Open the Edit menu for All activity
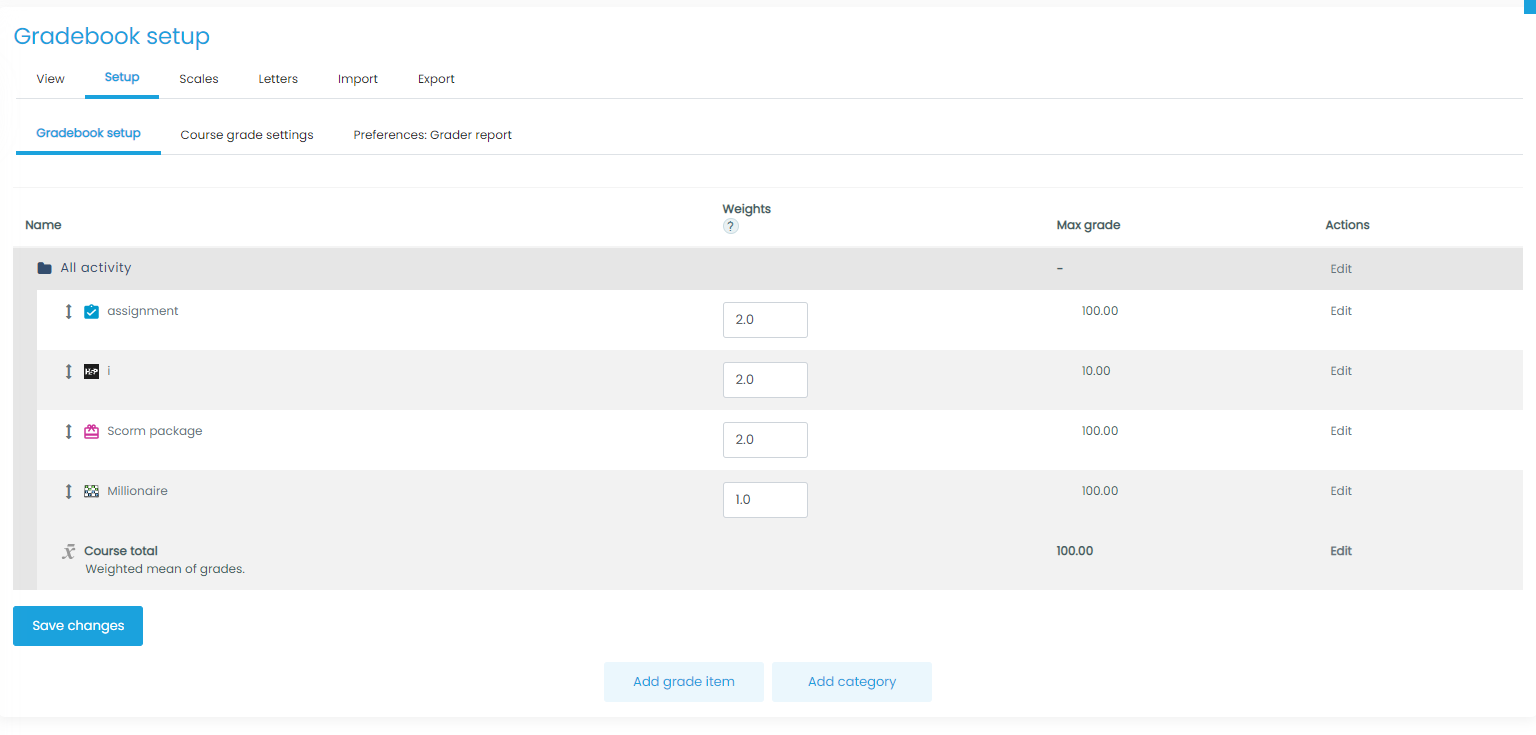1536x735 pixels. pos(1340,269)
